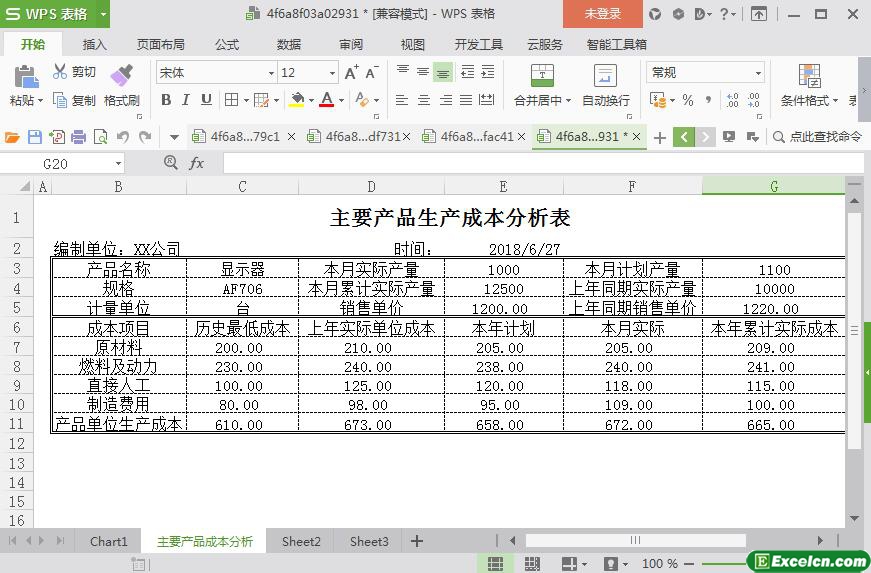Click the decrease indent icon
Screen dimensions: 871x573
coord(468,72)
